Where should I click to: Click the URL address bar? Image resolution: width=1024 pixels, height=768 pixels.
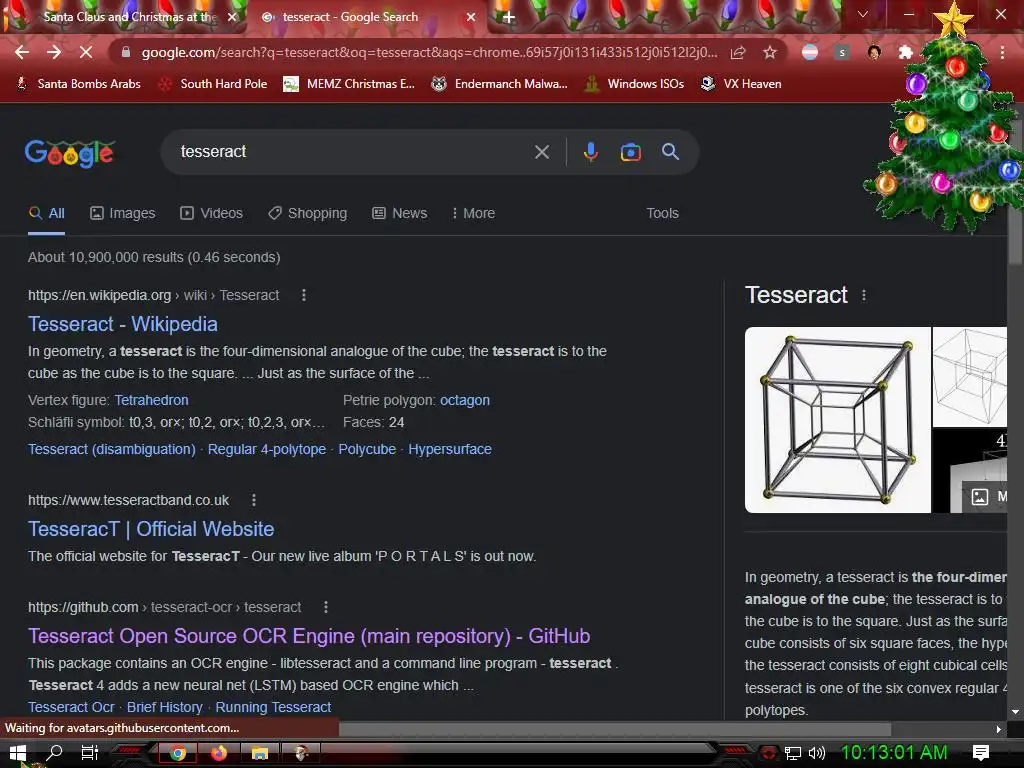pos(429,52)
